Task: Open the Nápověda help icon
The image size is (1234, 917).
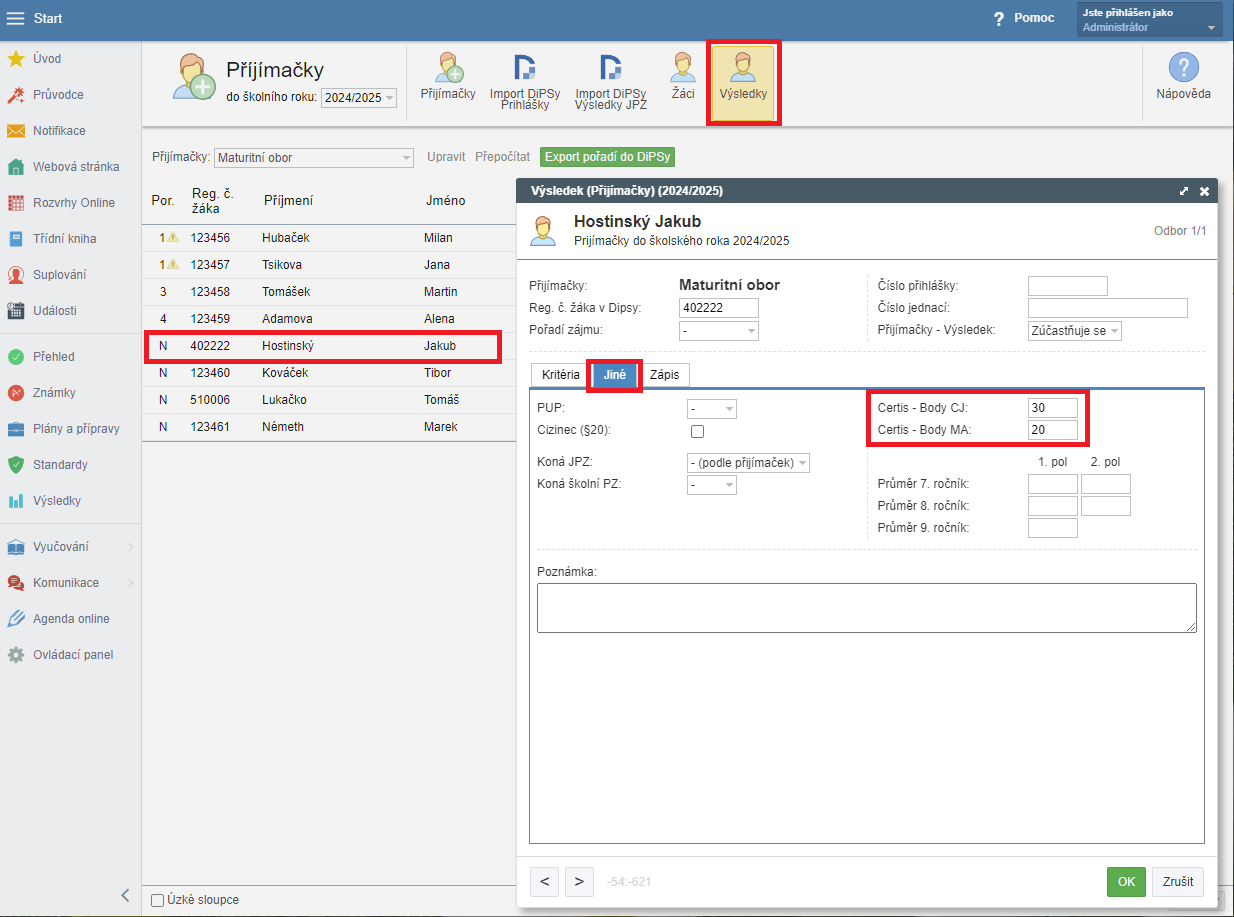Action: [x=1184, y=77]
